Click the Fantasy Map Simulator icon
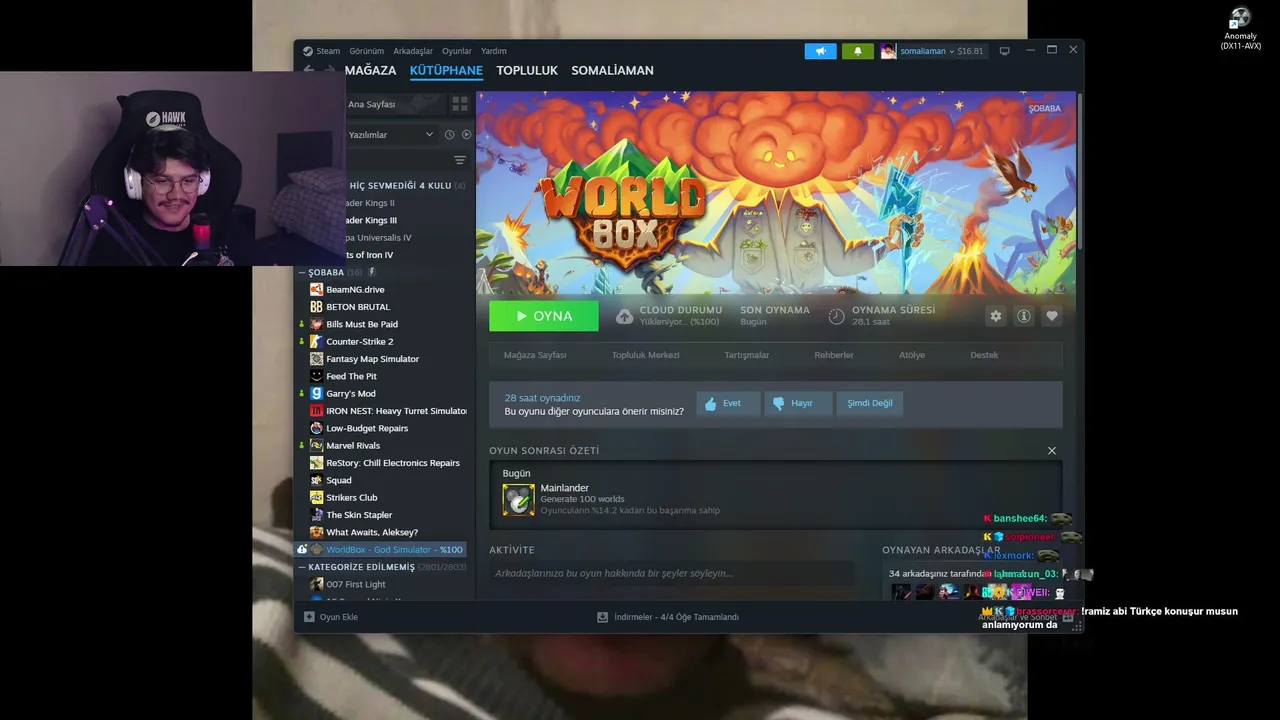 tap(316, 359)
